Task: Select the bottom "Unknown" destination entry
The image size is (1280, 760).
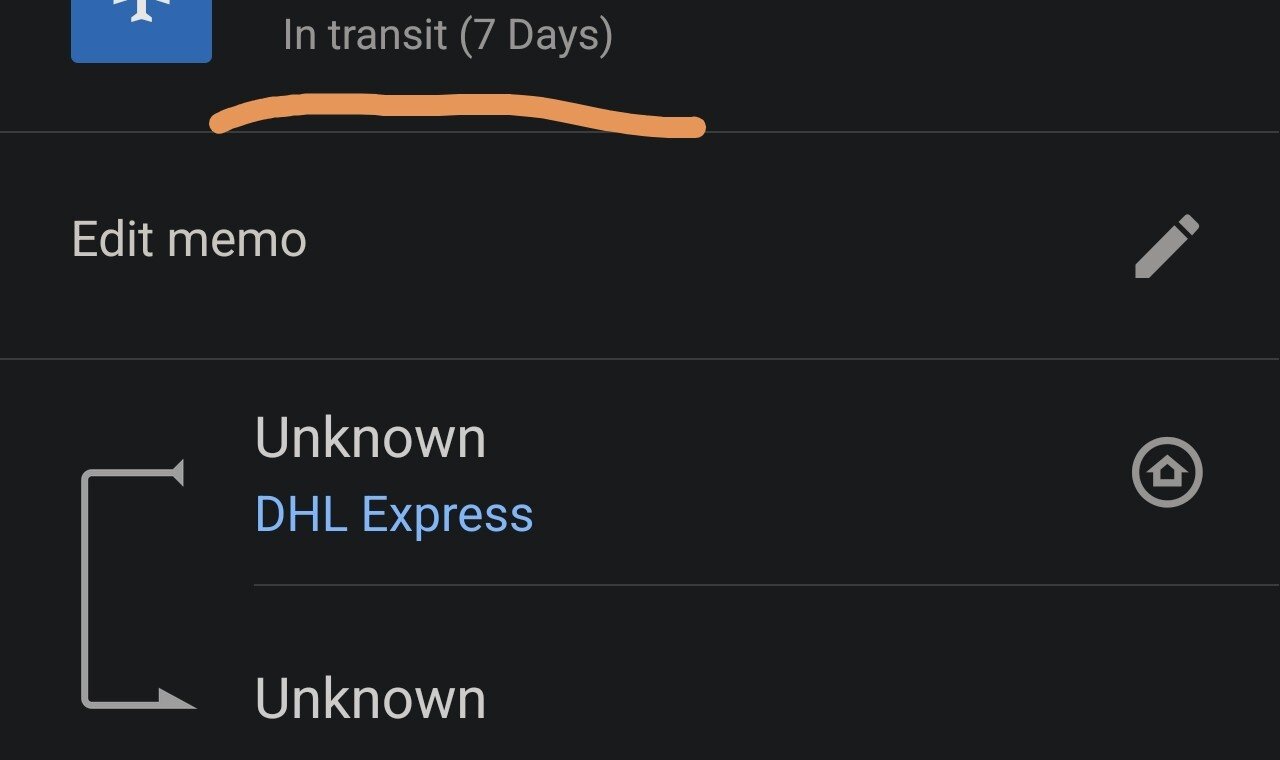Action: pyautogui.click(x=370, y=698)
